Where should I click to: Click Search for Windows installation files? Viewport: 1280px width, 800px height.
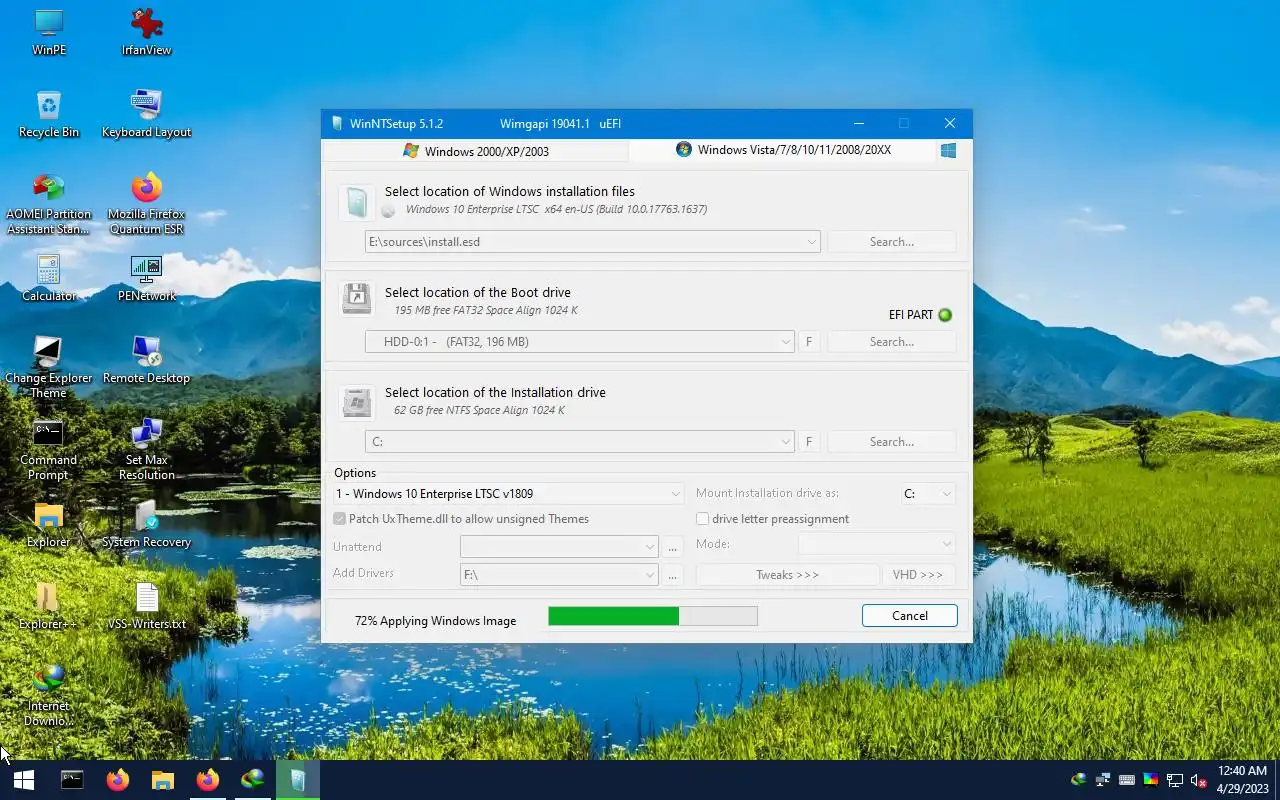(891, 242)
